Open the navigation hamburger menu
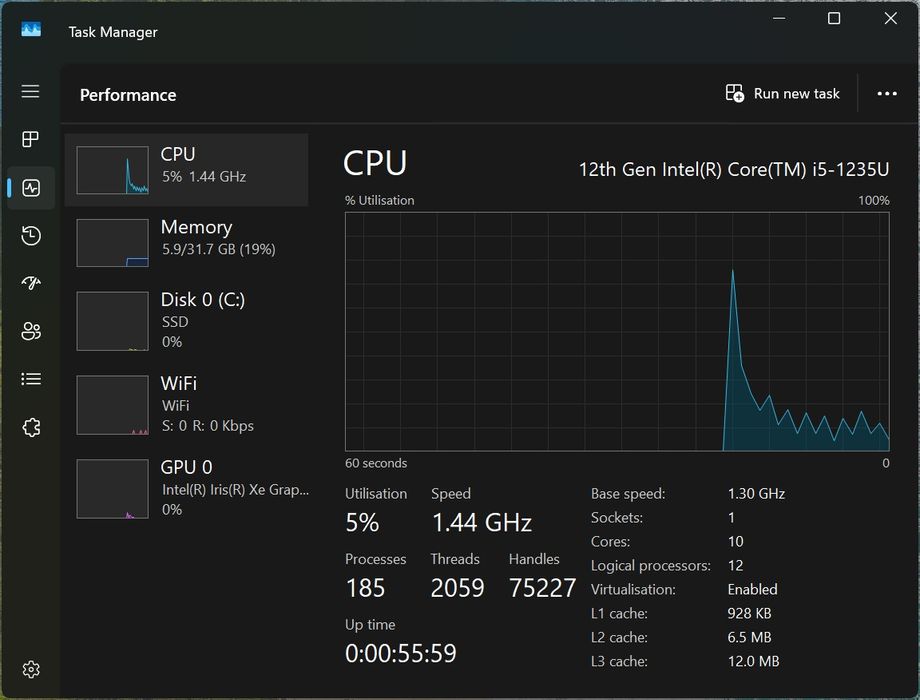Screen dimensions: 920x700 (31, 92)
